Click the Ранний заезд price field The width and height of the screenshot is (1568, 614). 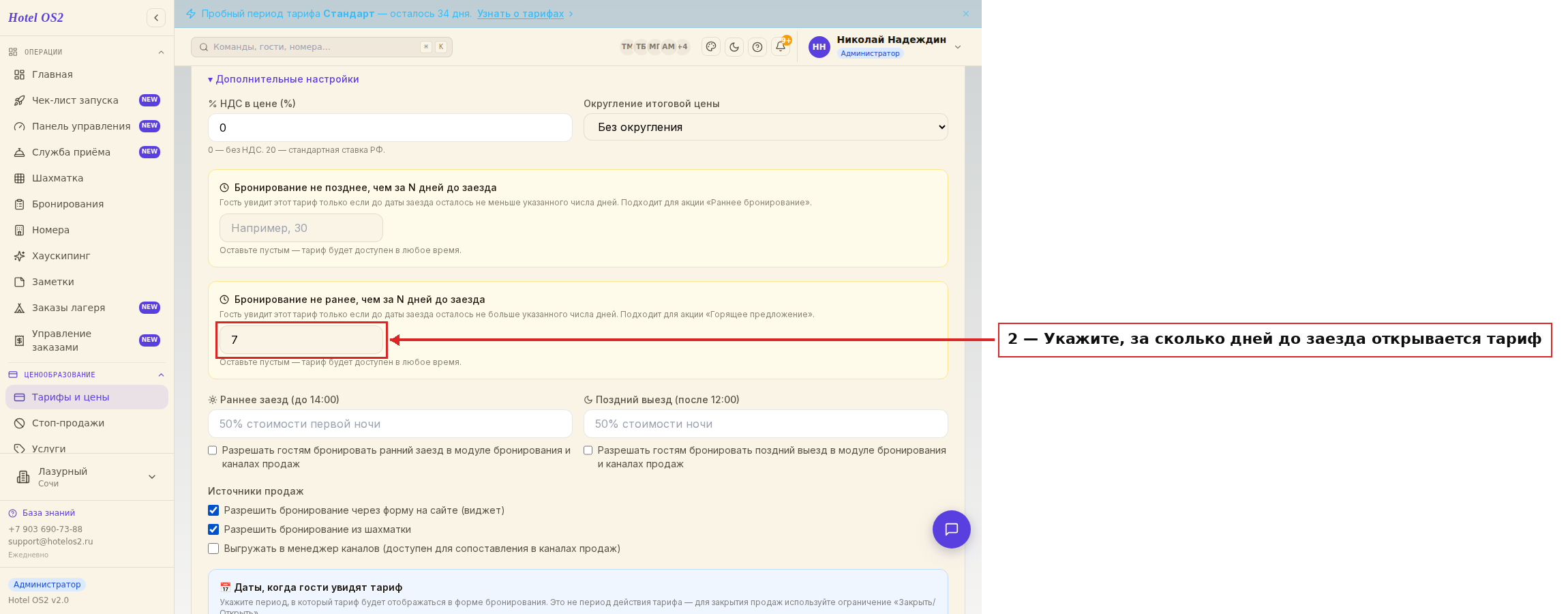(x=390, y=424)
